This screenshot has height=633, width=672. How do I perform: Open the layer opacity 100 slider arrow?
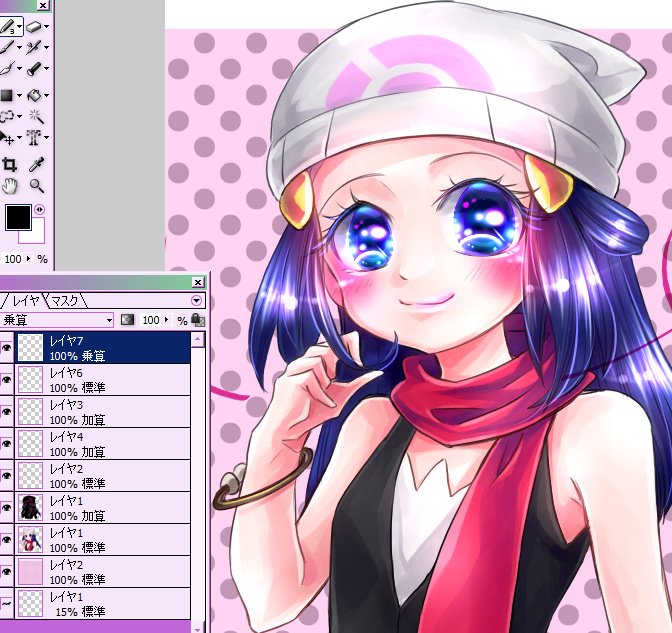(x=166, y=320)
